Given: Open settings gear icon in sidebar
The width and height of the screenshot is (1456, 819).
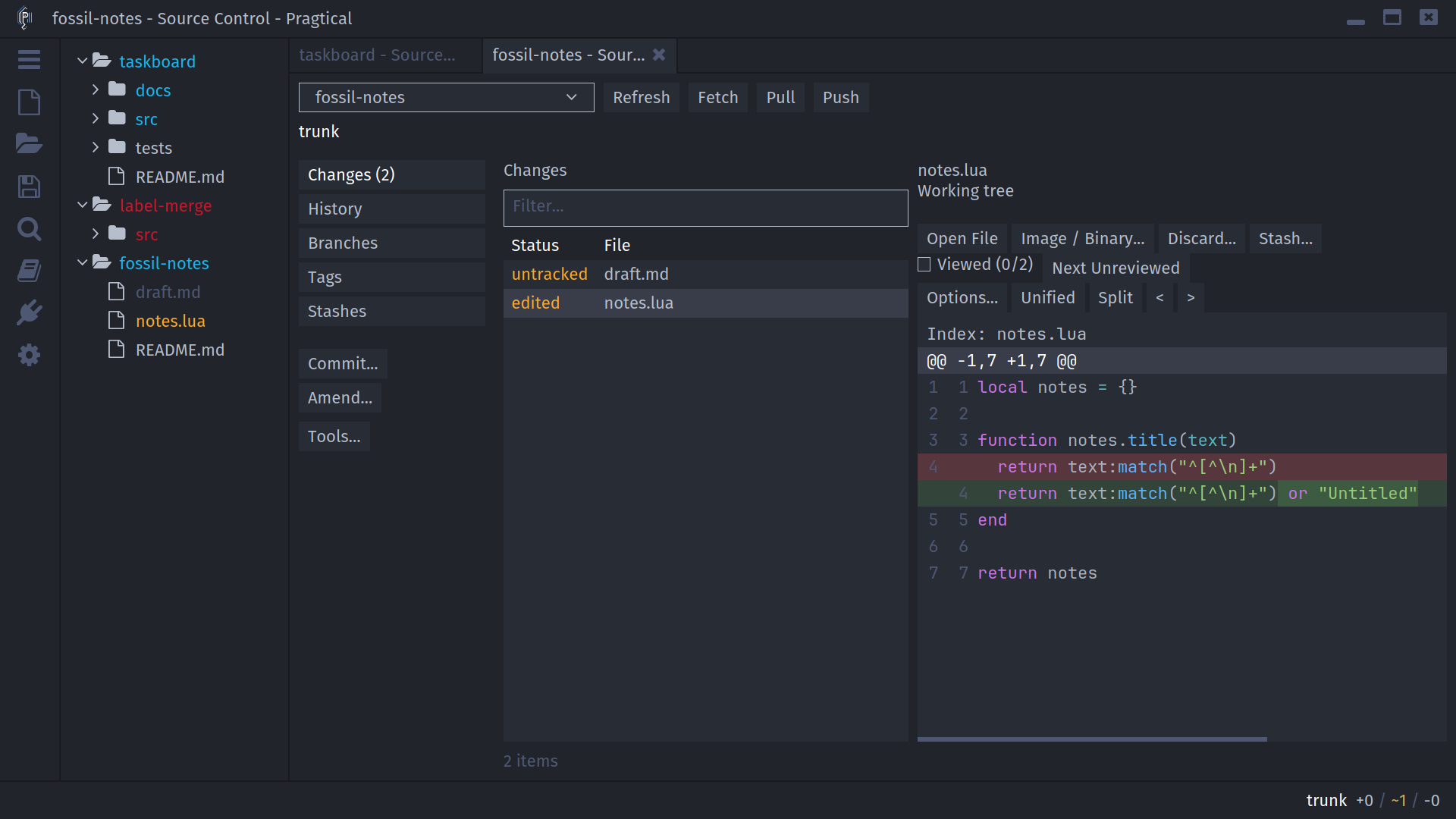Looking at the screenshot, I should [x=29, y=355].
